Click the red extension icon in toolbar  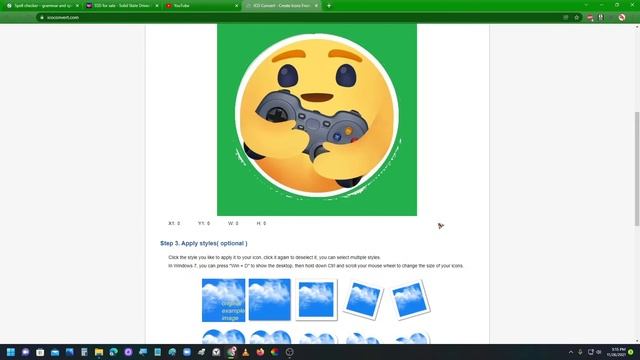590,18
